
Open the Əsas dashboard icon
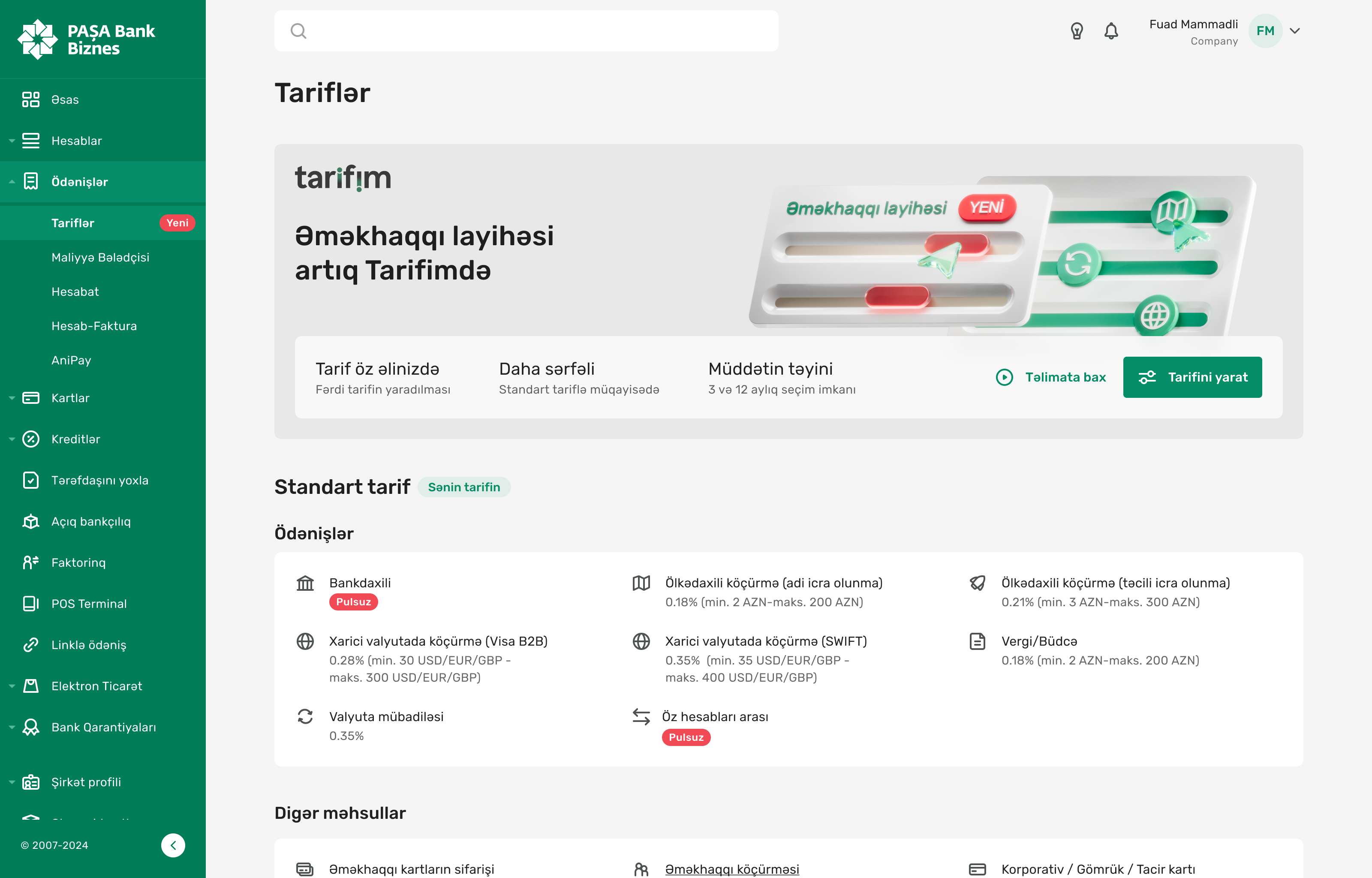31,100
